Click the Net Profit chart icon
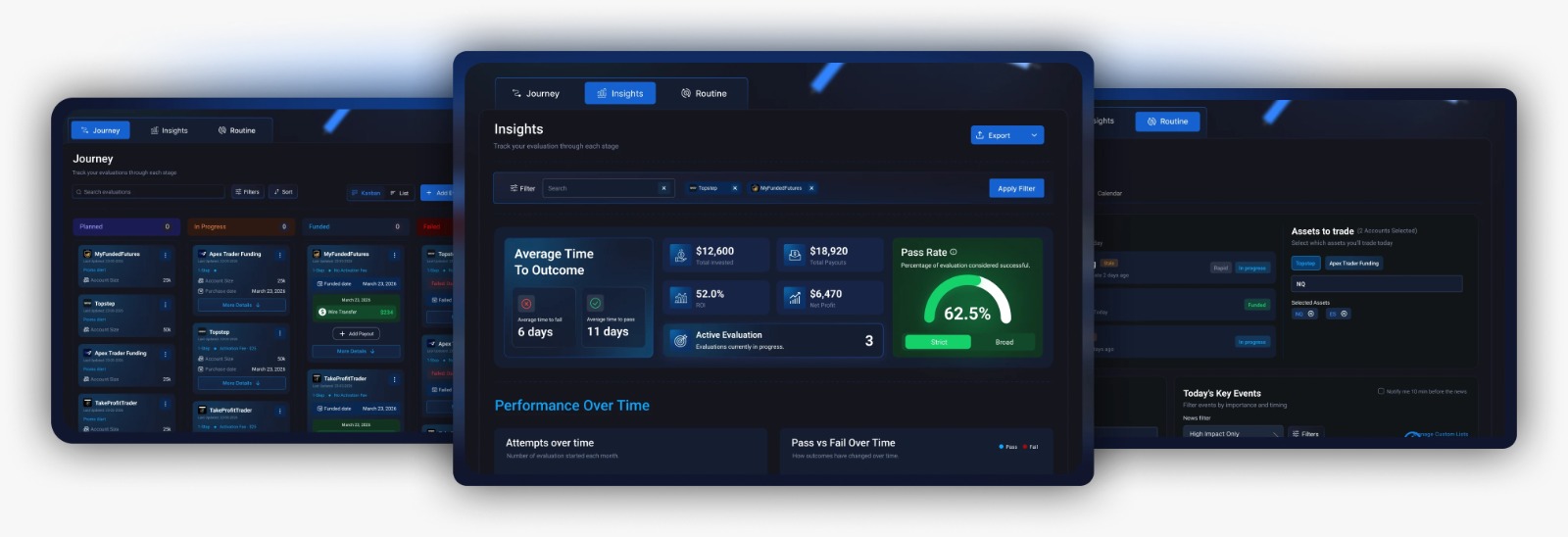 coord(794,297)
